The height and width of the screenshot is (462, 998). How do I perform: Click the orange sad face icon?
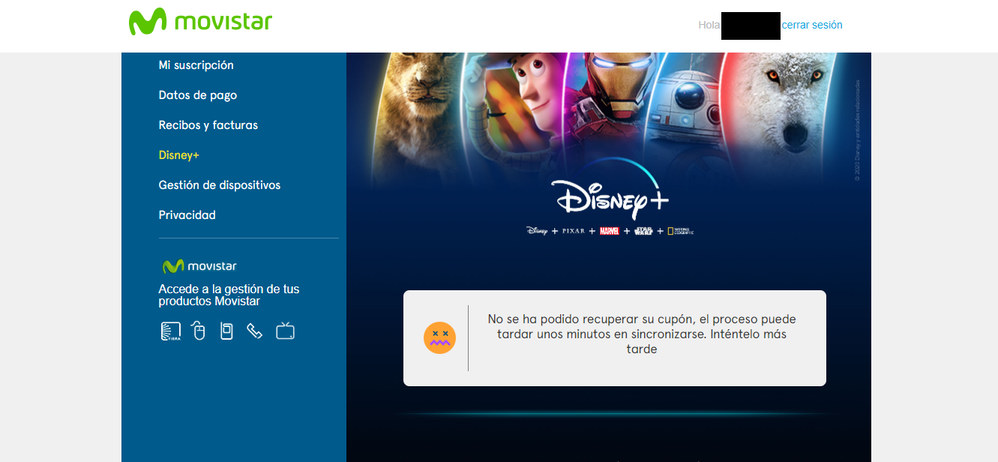coord(440,338)
